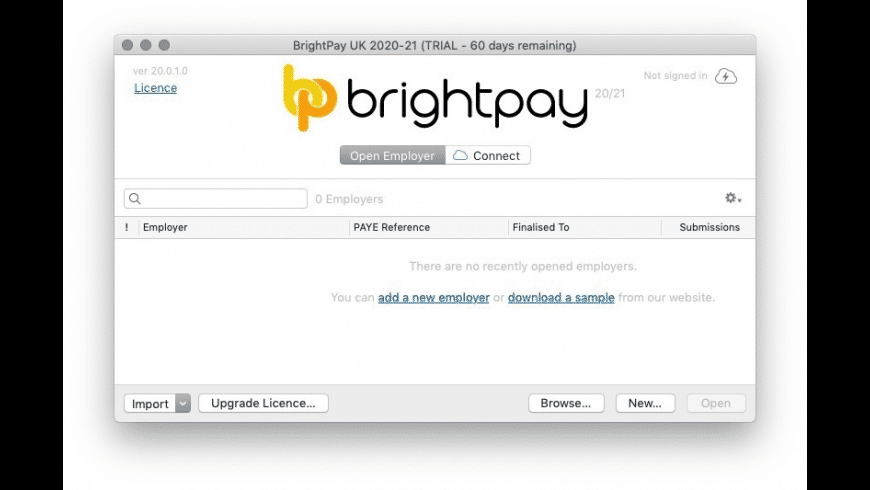The width and height of the screenshot is (870, 490).
Task: Click the New button
Action: [x=645, y=403]
